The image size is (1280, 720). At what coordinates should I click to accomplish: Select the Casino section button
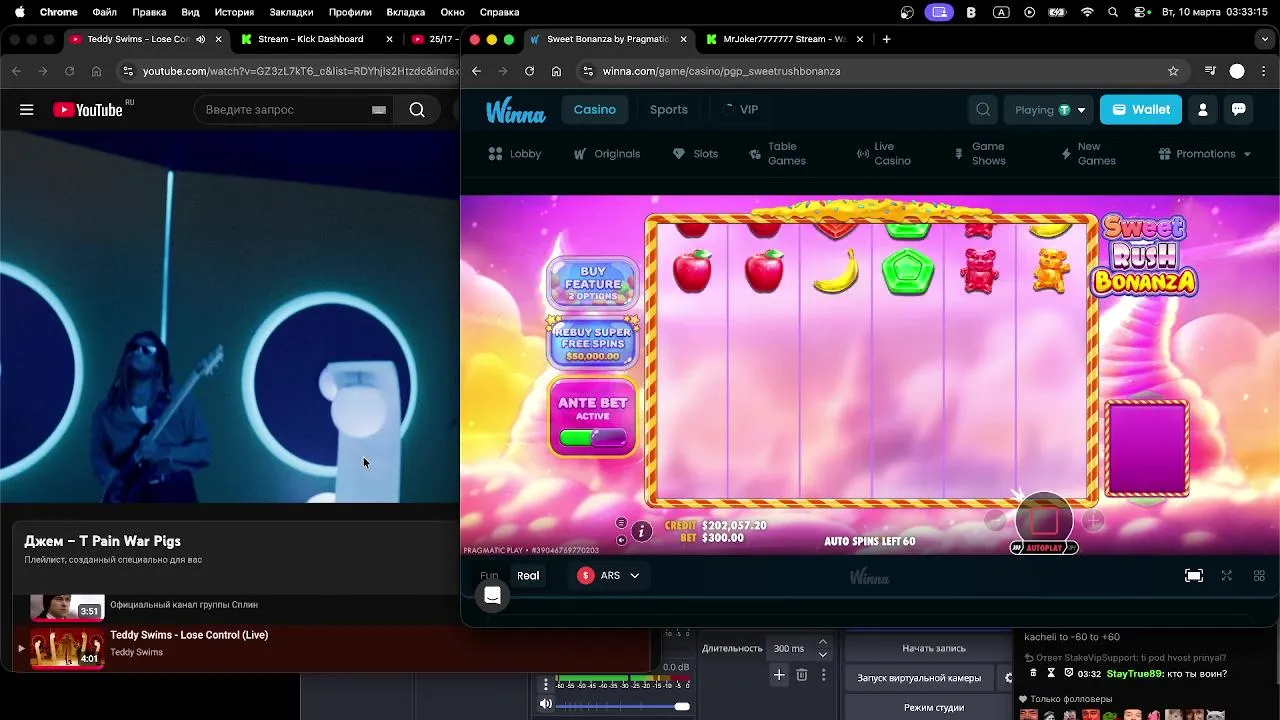click(595, 110)
